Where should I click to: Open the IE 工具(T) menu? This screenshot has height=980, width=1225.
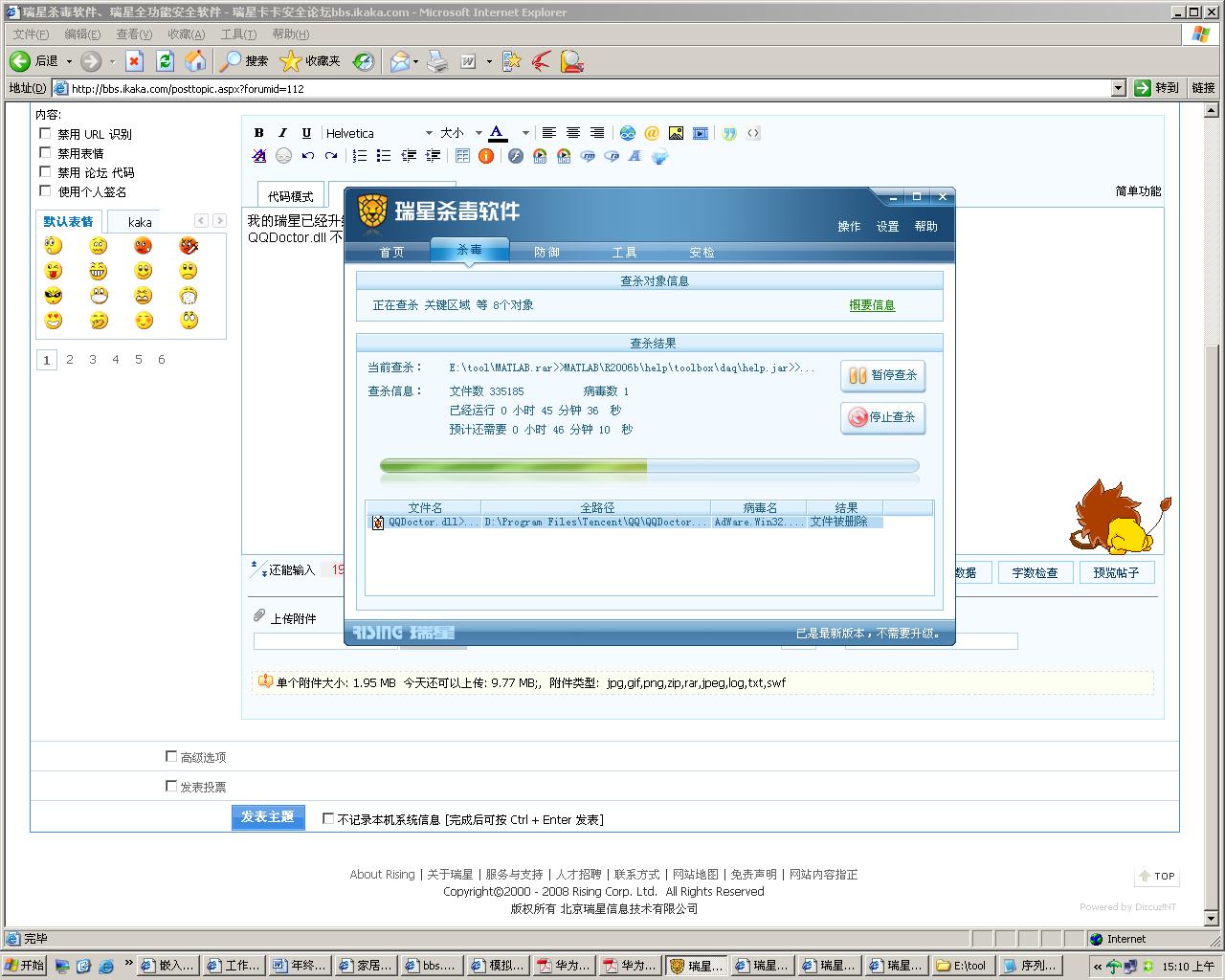point(238,34)
